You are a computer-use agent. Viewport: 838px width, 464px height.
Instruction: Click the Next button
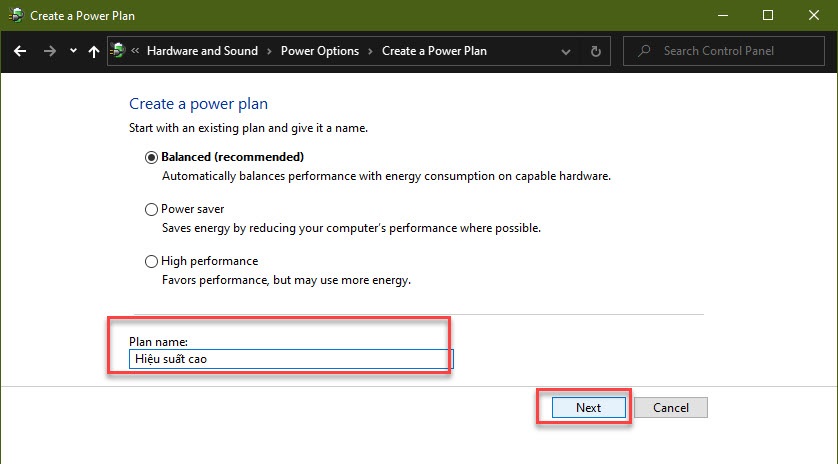pyautogui.click(x=588, y=407)
